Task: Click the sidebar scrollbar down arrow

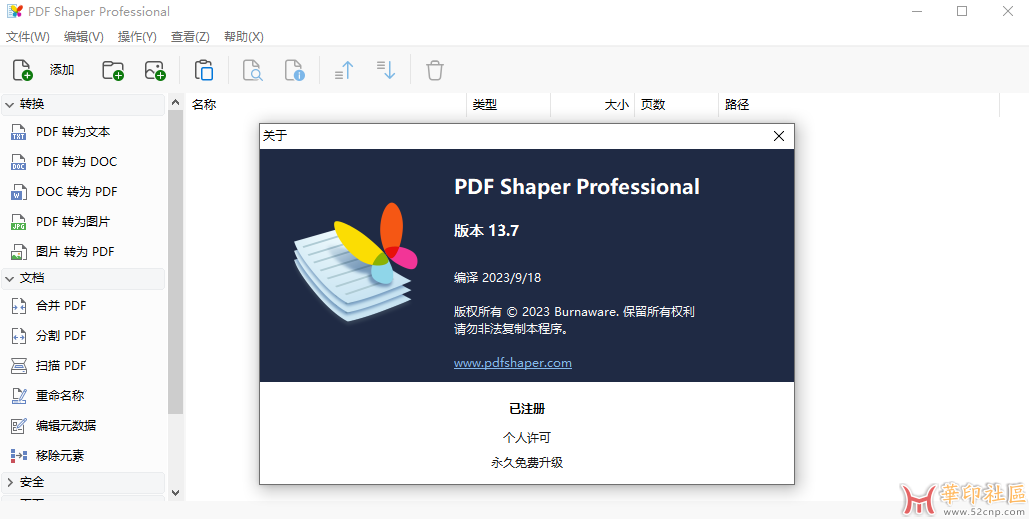Action: (x=175, y=492)
